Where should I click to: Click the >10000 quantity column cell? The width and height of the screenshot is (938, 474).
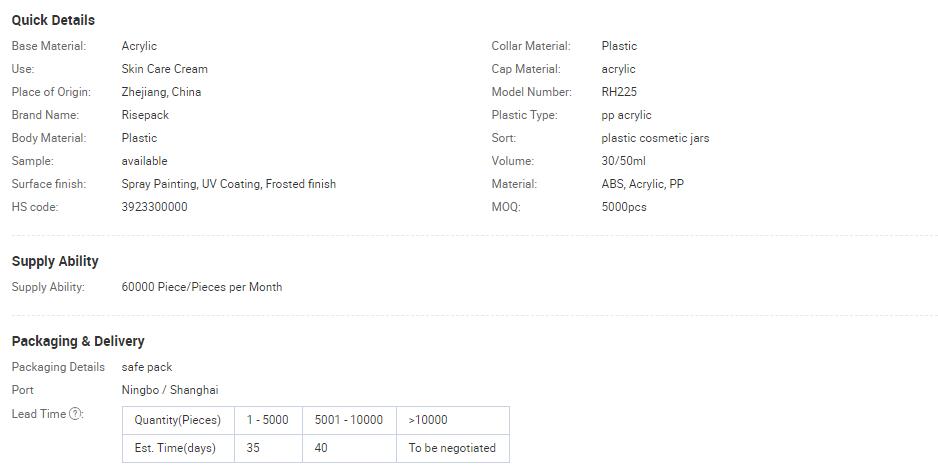(x=453, y=420)
